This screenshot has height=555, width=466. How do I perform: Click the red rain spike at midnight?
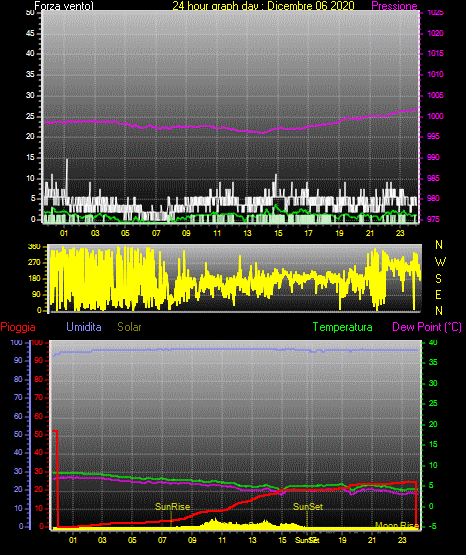[x=56, y=478]
